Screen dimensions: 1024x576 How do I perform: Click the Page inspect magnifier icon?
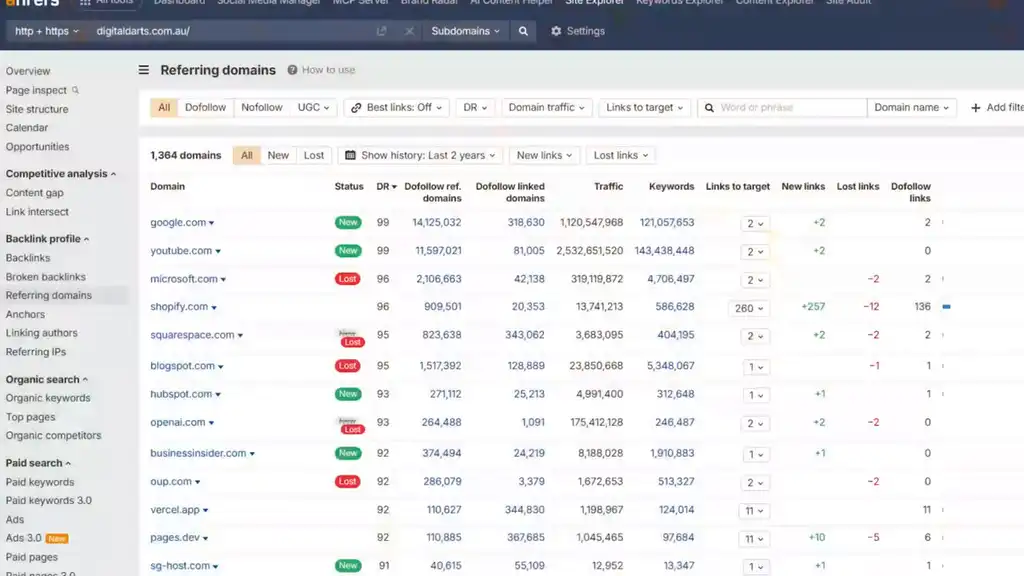[75, 90]
